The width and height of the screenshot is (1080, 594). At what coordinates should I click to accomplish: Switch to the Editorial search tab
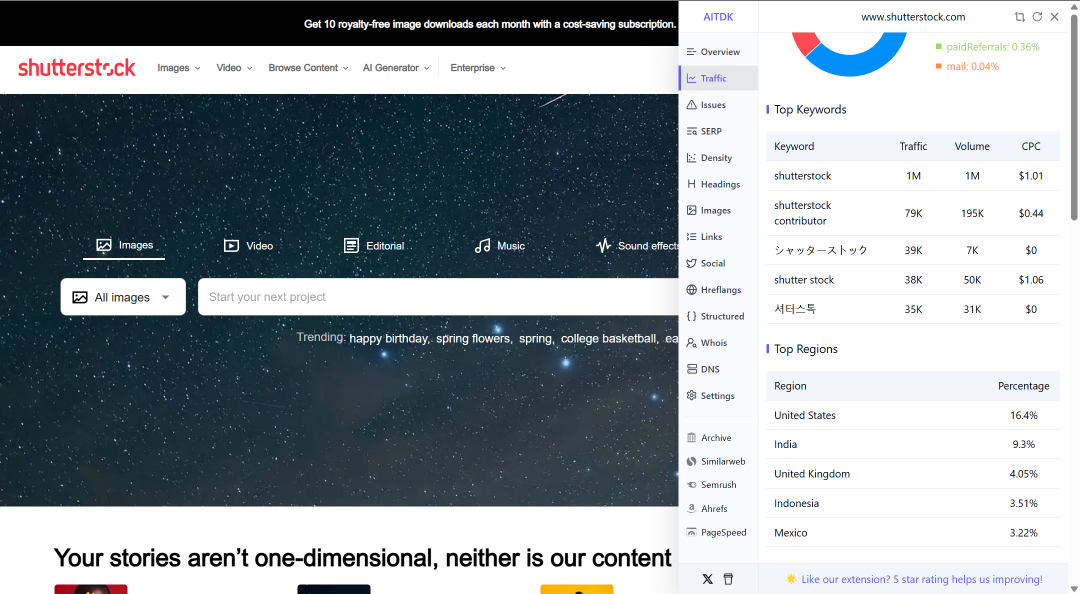[x=373, y=246]
